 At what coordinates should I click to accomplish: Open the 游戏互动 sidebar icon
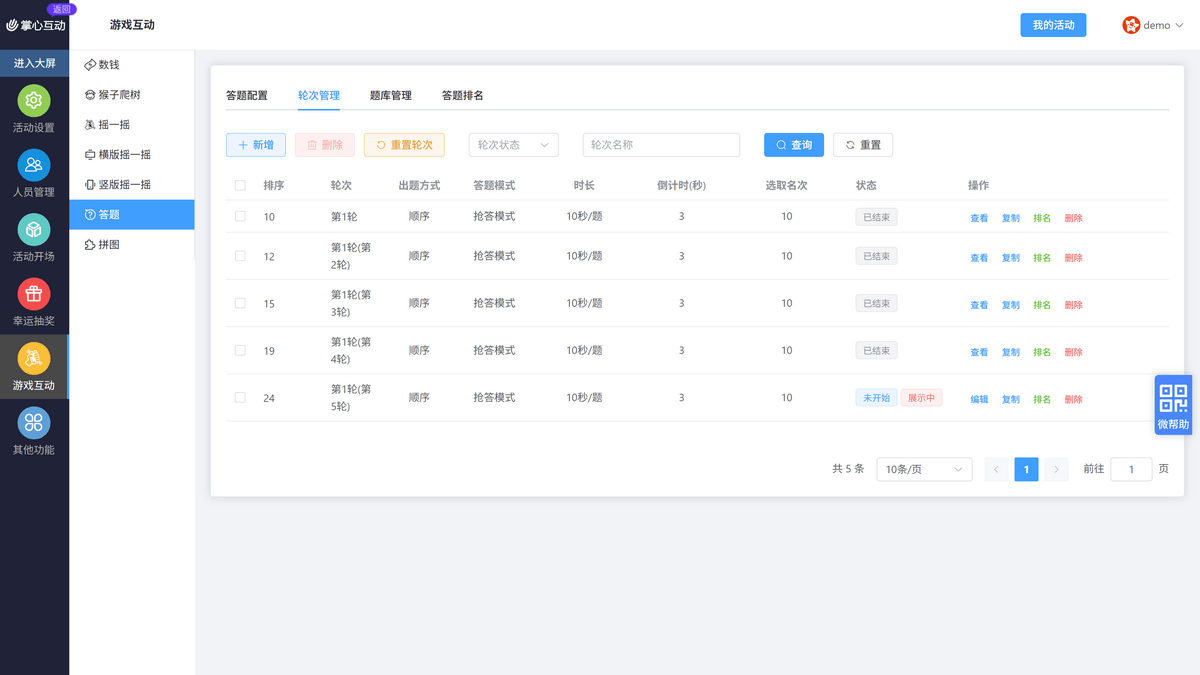pyautogui.click(x=34, y=358)
